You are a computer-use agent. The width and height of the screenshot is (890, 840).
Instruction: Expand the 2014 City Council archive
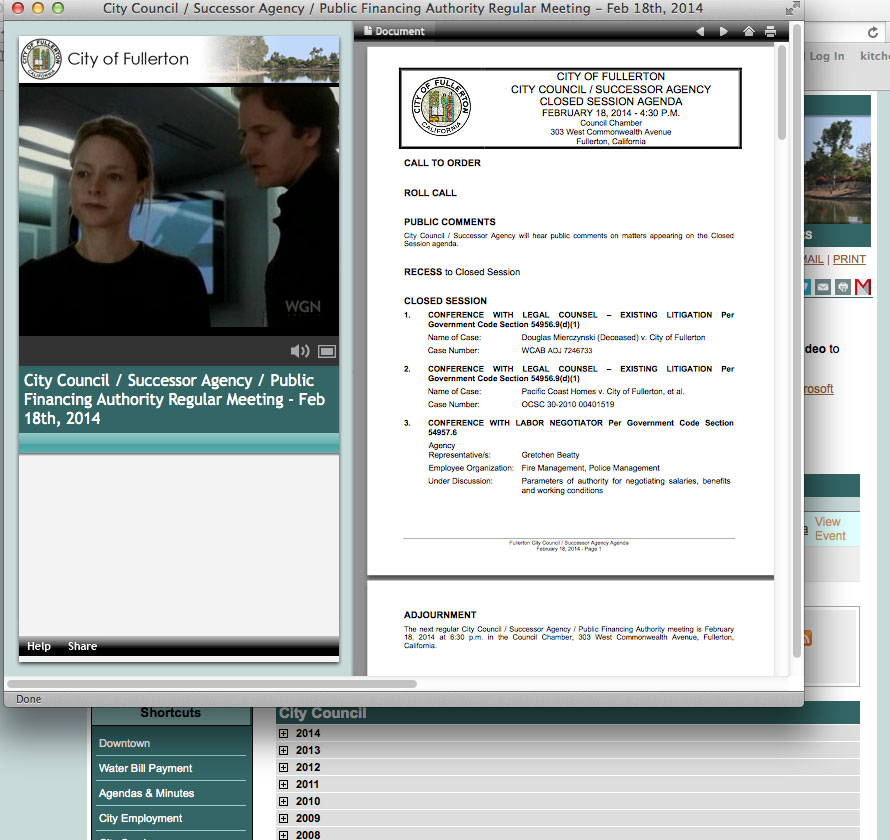pos(284,733)
